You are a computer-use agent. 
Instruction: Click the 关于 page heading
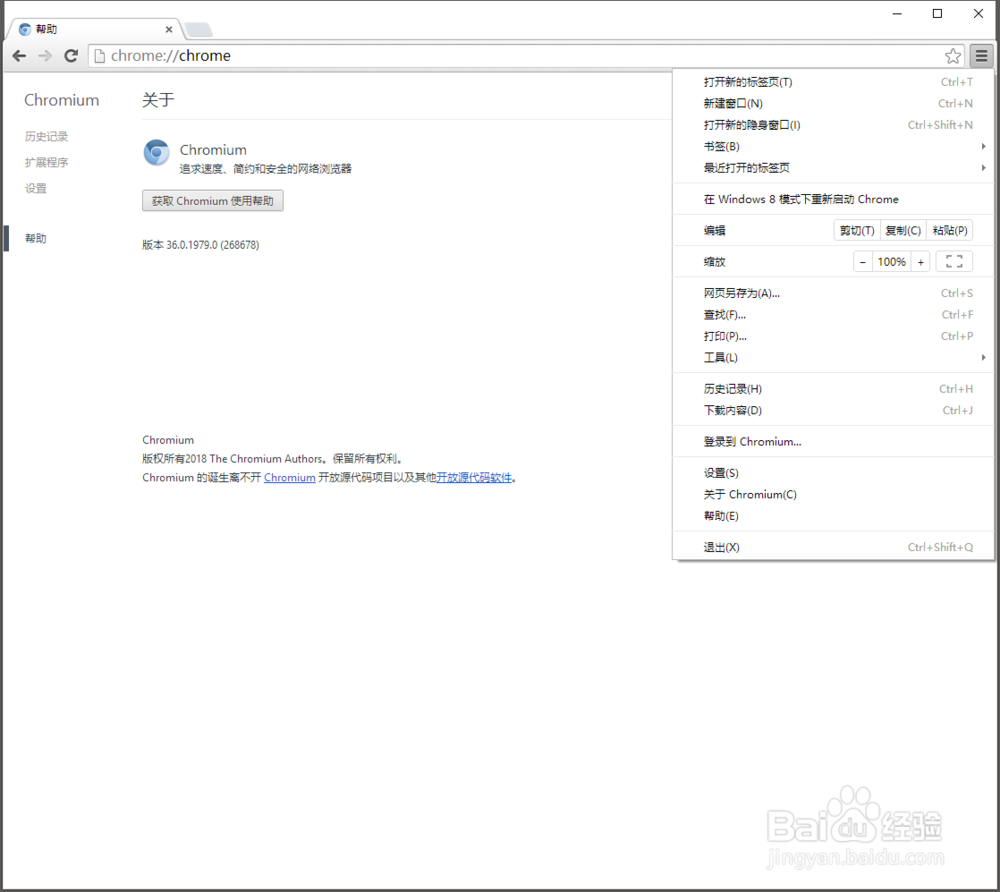158,100
